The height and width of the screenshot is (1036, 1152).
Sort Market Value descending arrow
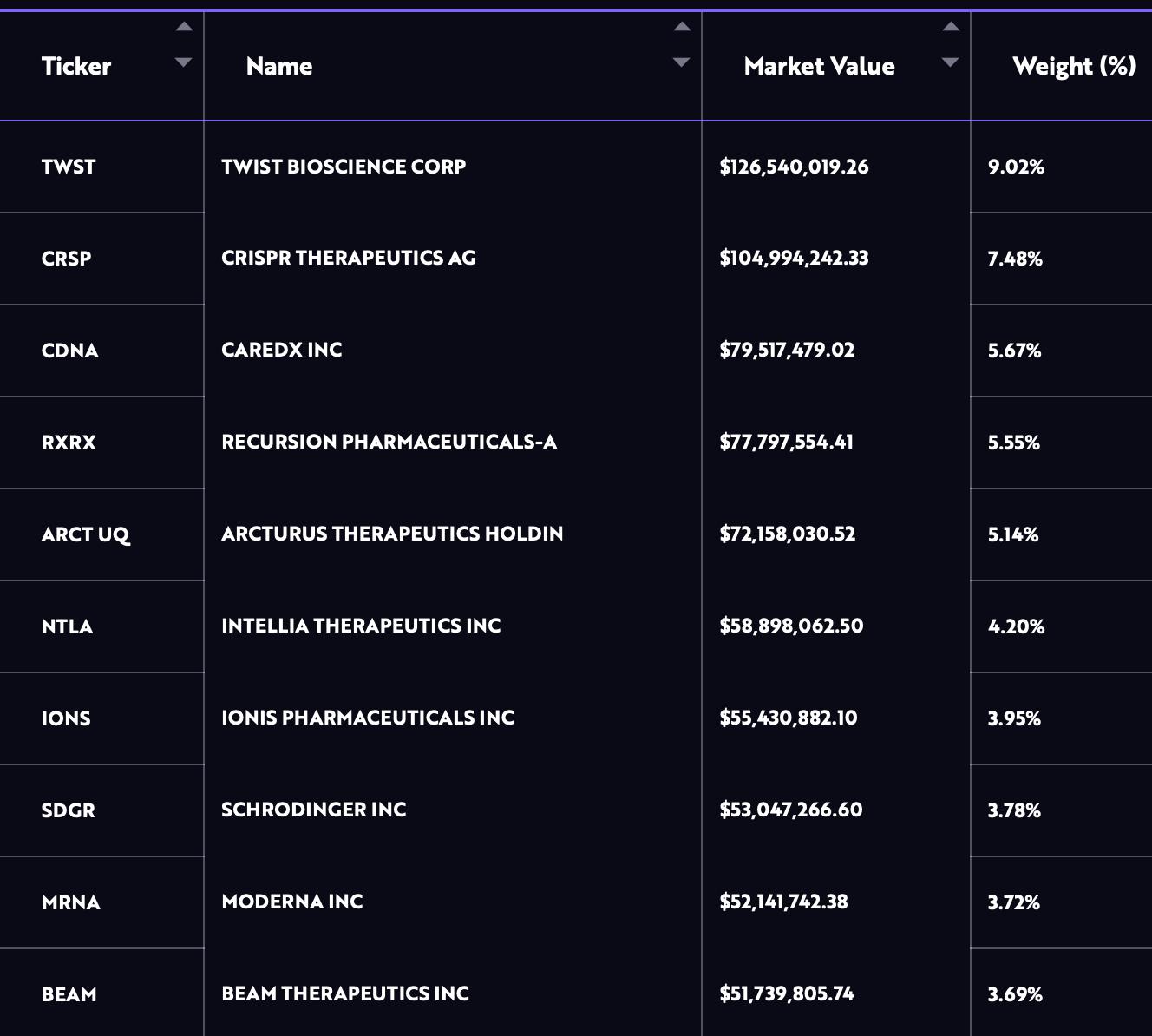tap(951, 62)
